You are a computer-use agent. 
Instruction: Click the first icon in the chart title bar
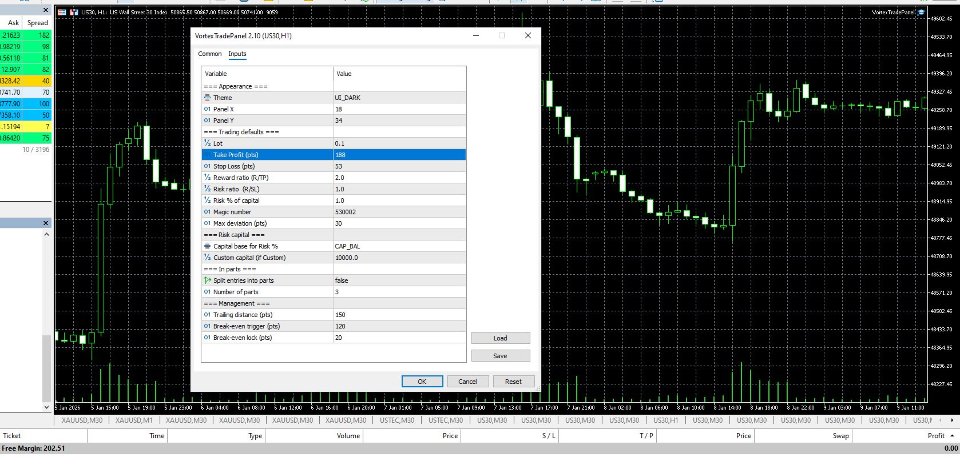pos(62,12)
